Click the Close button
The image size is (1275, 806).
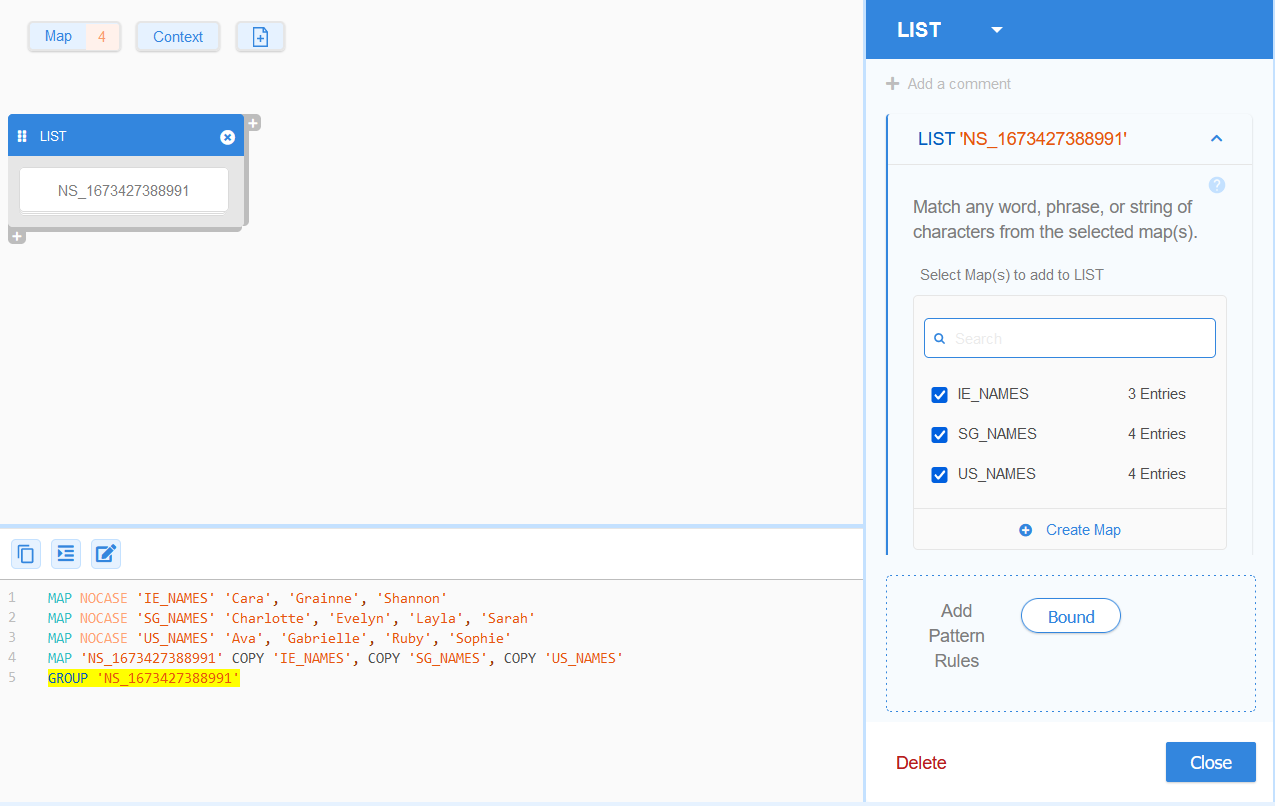pos(1211,763)
